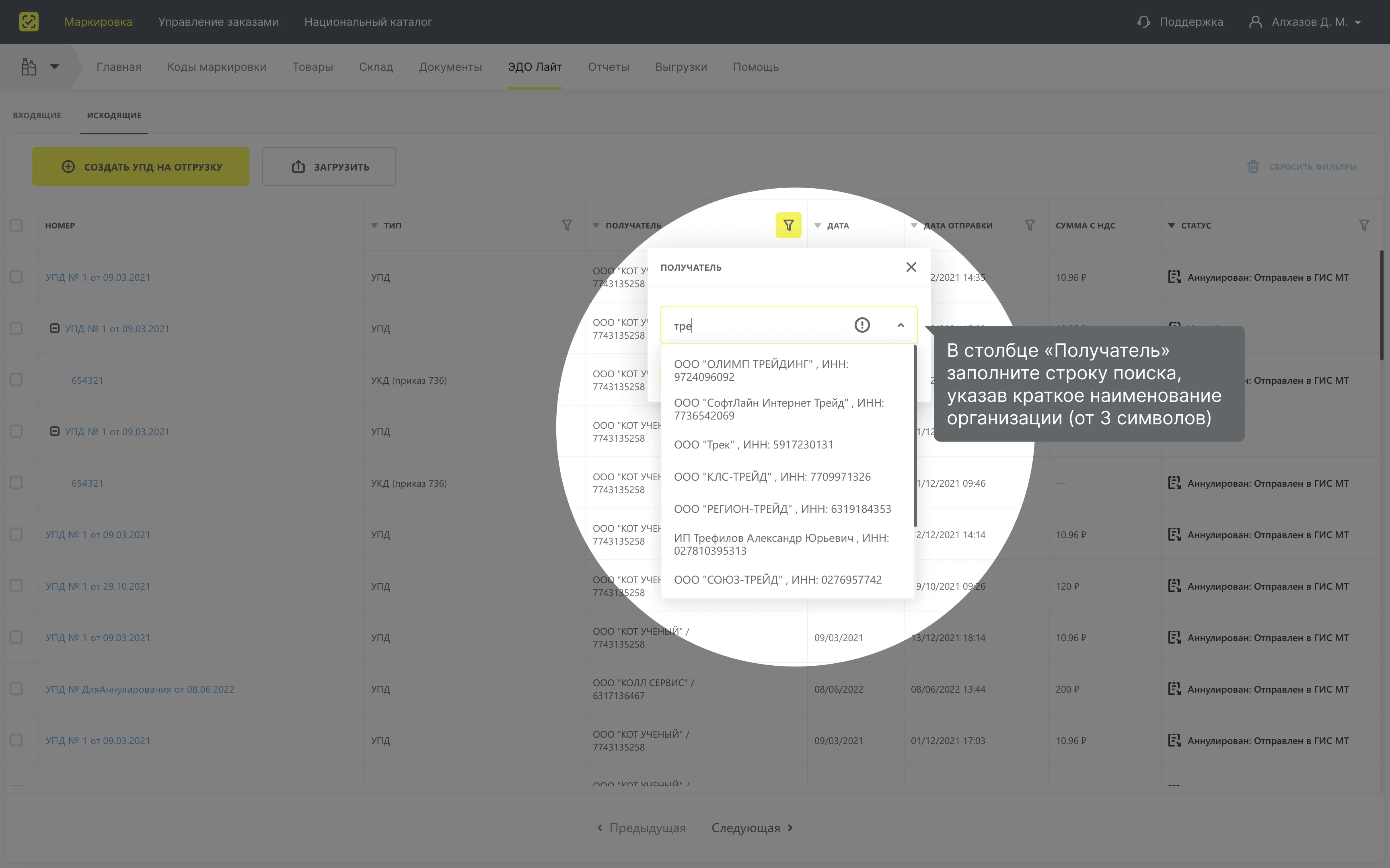Click the yellow app logo icon

point(29,22)
